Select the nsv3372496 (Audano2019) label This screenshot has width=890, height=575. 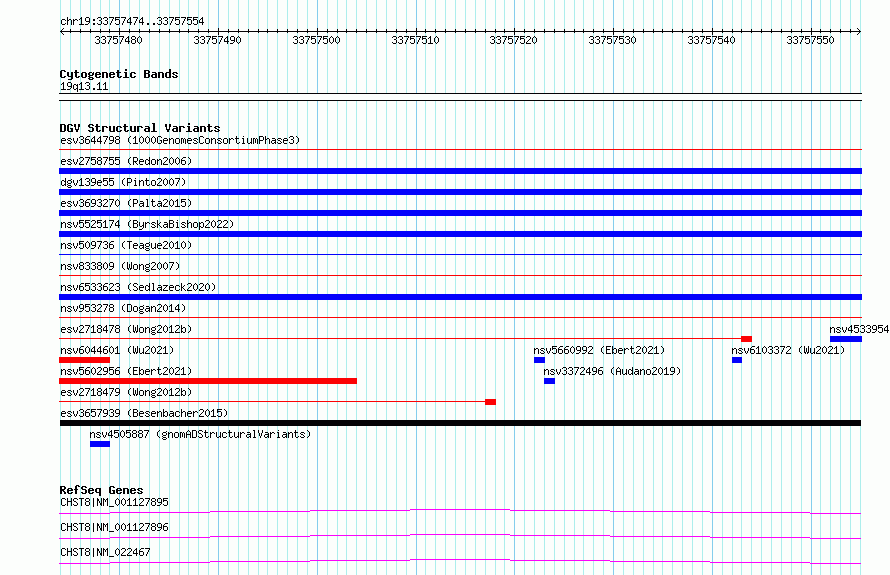[x=612, y=371]
